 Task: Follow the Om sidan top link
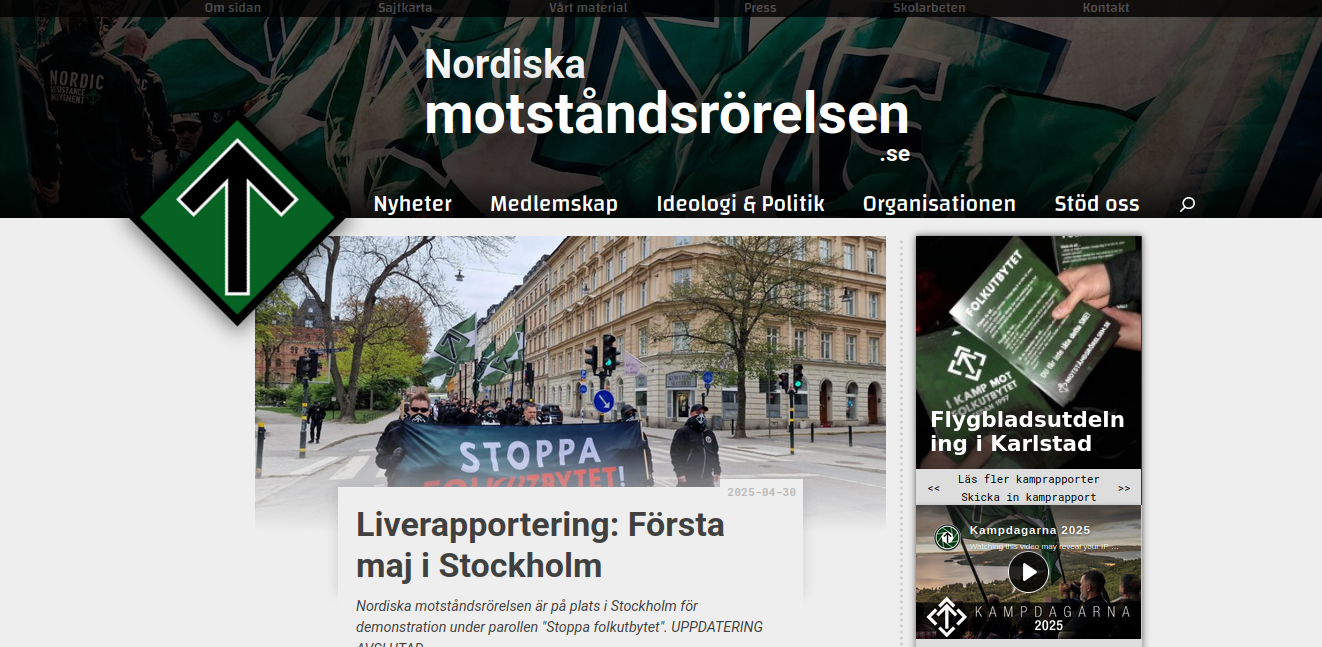233,8
